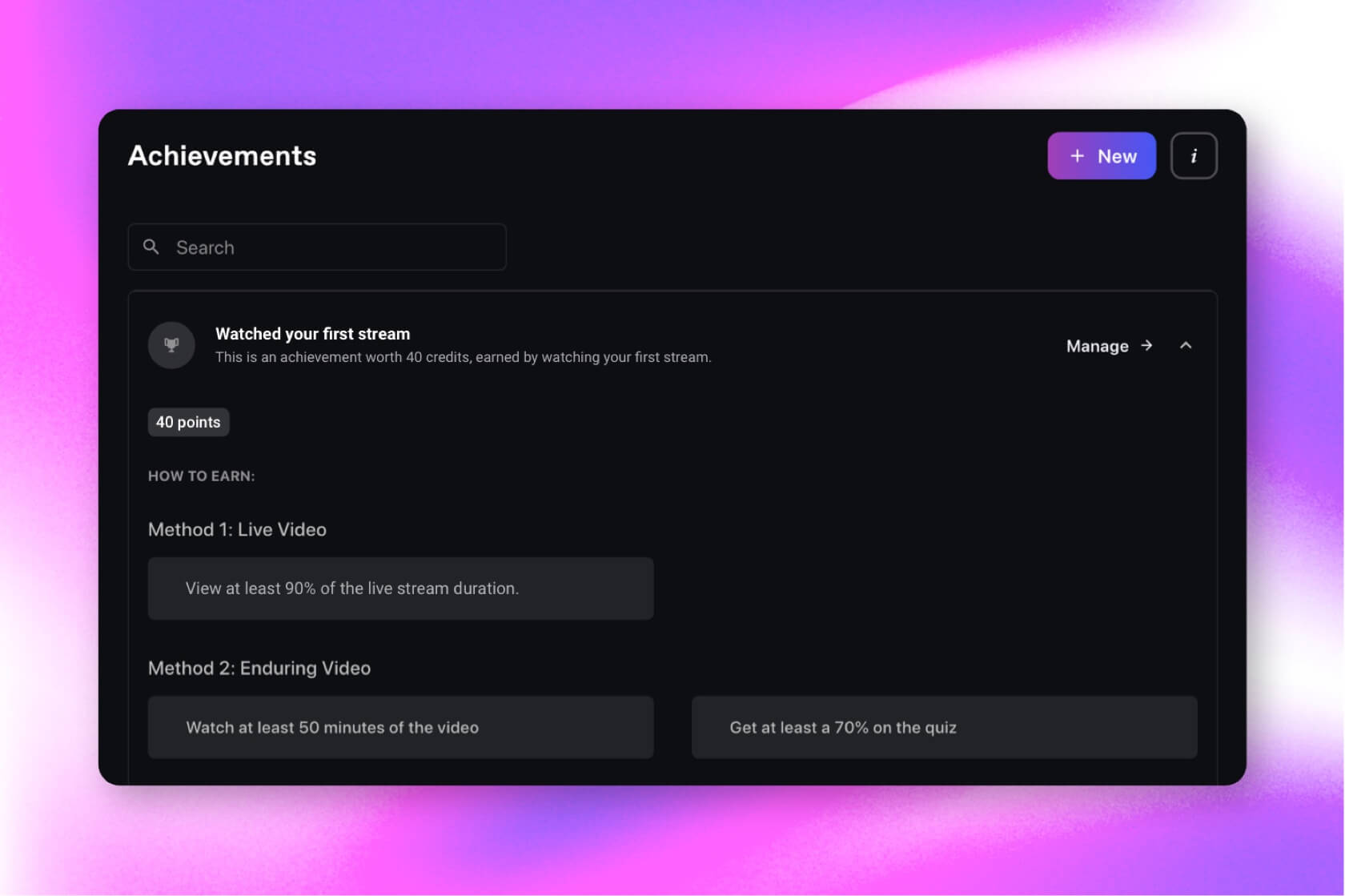Click the New achievement button
The height and width of the screenshot is (896, 1345).
1101,155
